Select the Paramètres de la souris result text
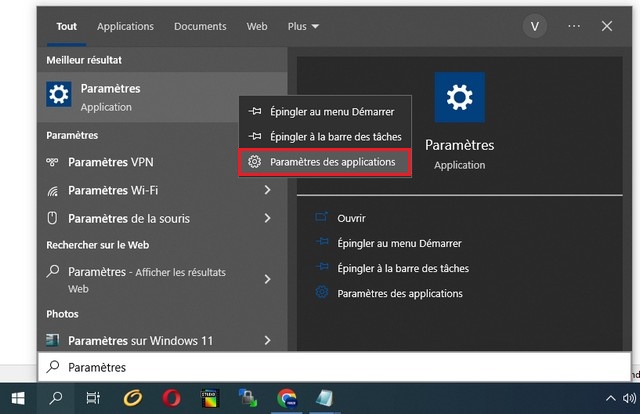 click(129, 219)
